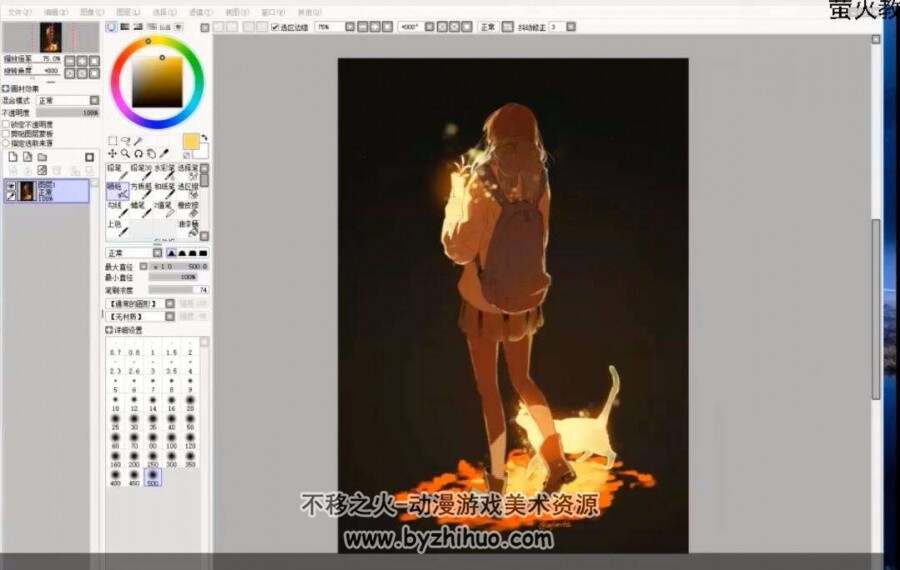Choose the 铅笔 pencil brush
This screenshot has width=900, height=570.
(x=117, y=172)
